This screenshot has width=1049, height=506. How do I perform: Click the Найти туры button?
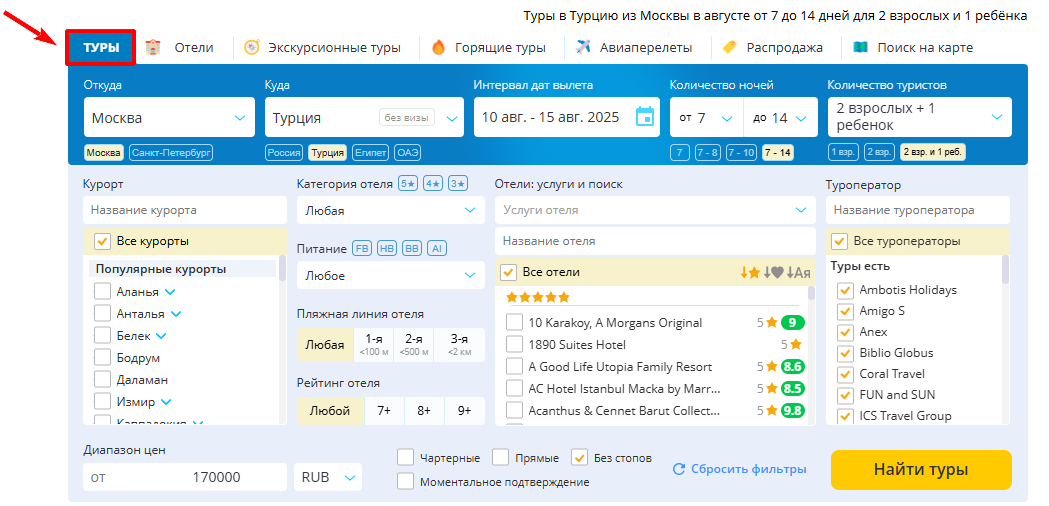click(x=921, y=469)
